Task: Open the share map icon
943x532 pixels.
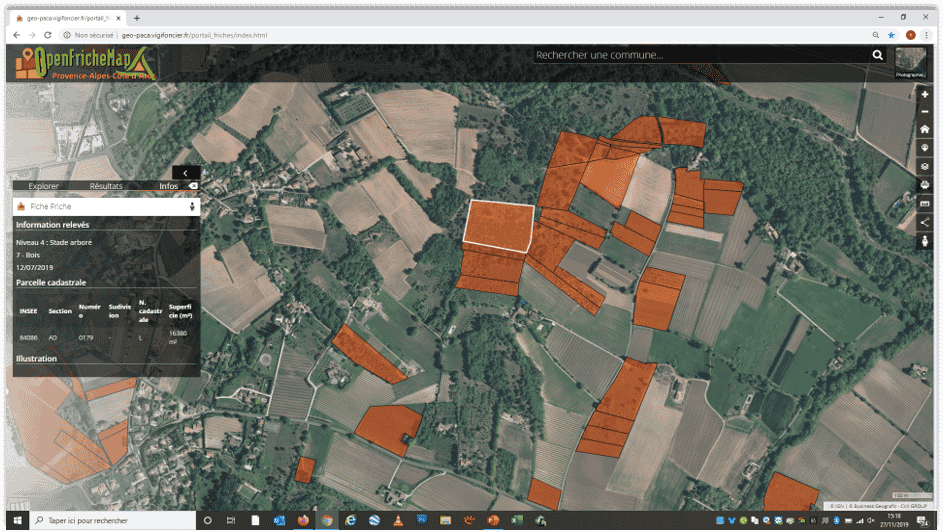Action: point(925,222)
